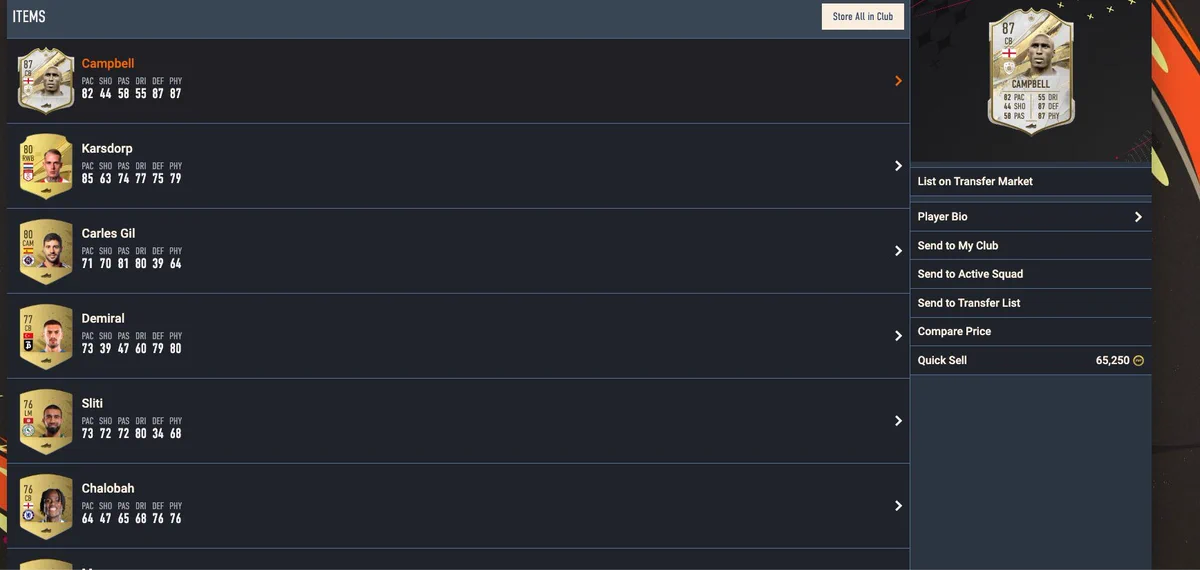The image size is (1200, 570).
Task: Expand Karsdorp's row chevron arrow
Action: (x=898, y=166)
